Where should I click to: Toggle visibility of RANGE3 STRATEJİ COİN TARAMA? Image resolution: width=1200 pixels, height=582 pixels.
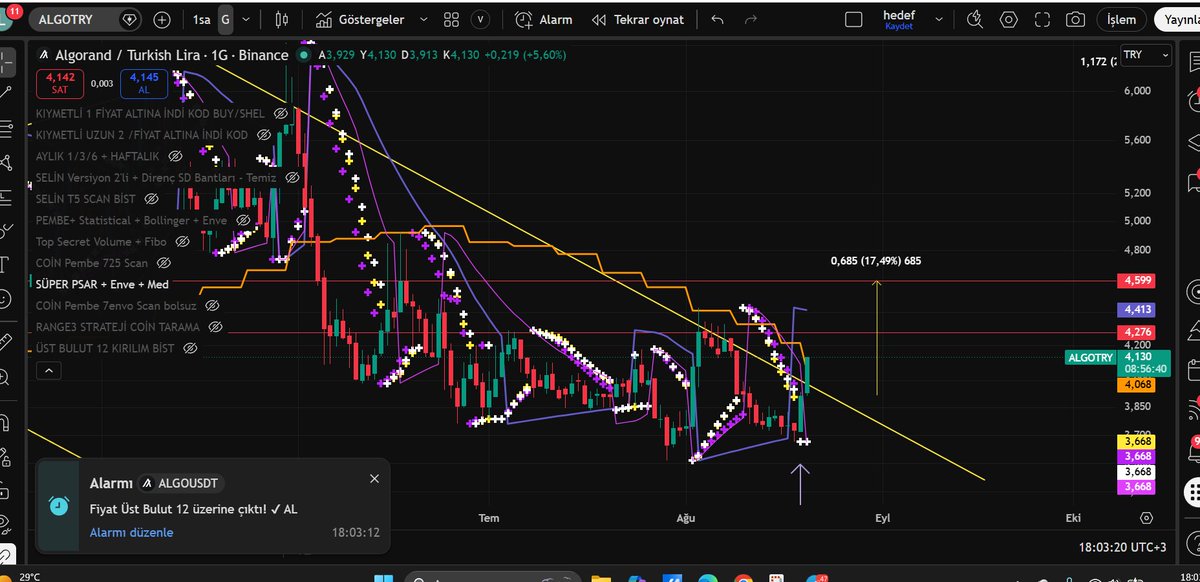click(214, 326)
